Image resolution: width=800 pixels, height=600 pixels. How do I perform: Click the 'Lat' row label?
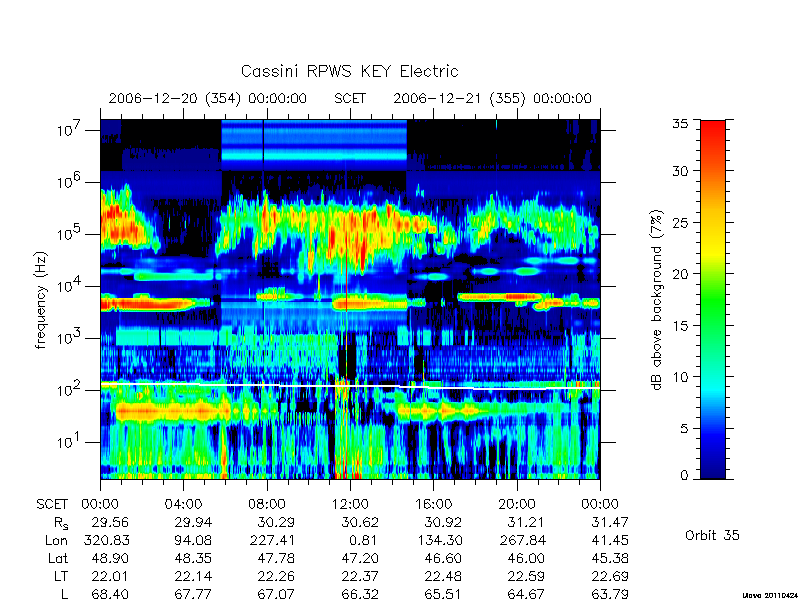tap(58, 559)
